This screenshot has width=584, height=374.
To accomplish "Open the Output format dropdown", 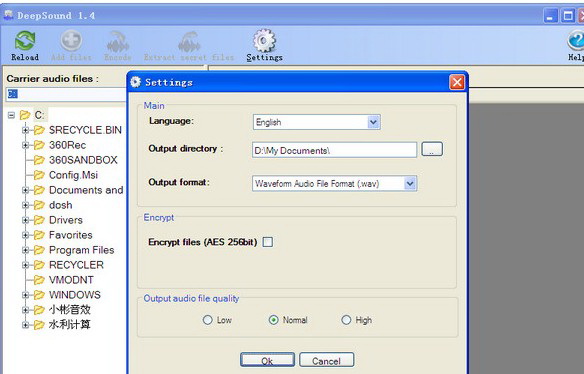I will point(410,183).
